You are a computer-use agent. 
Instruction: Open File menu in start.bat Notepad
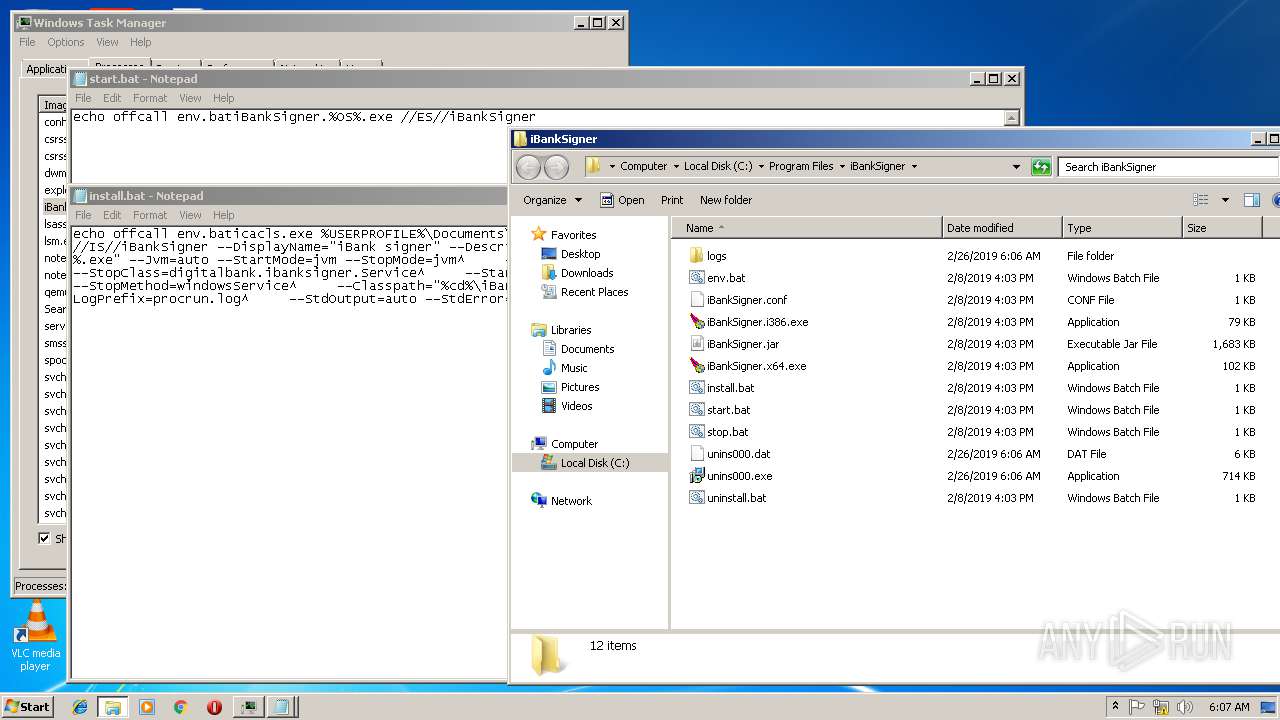83,98
